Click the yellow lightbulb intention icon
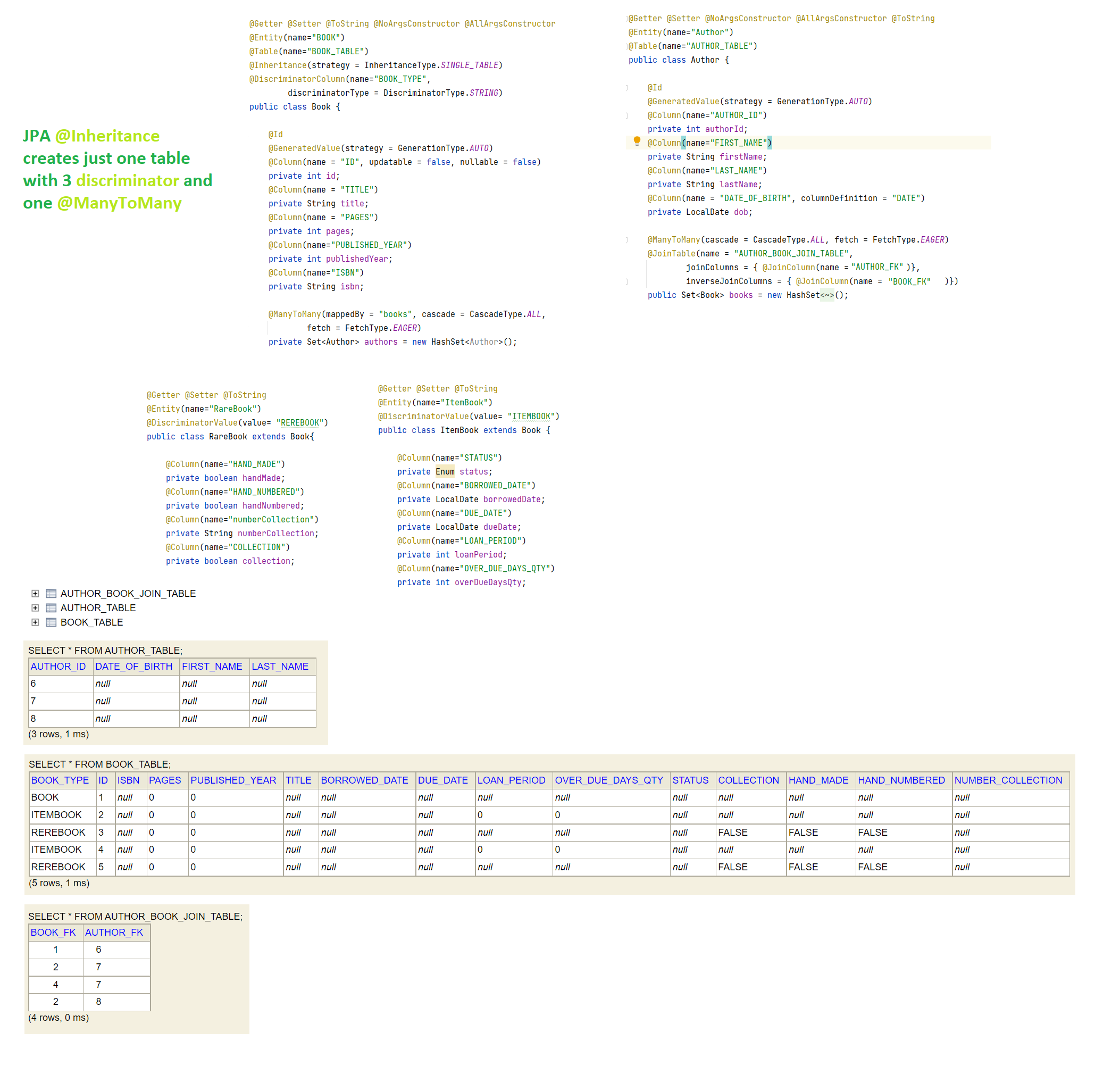The height and width of the screenshot is (1065, 1120). coord(637,141)
